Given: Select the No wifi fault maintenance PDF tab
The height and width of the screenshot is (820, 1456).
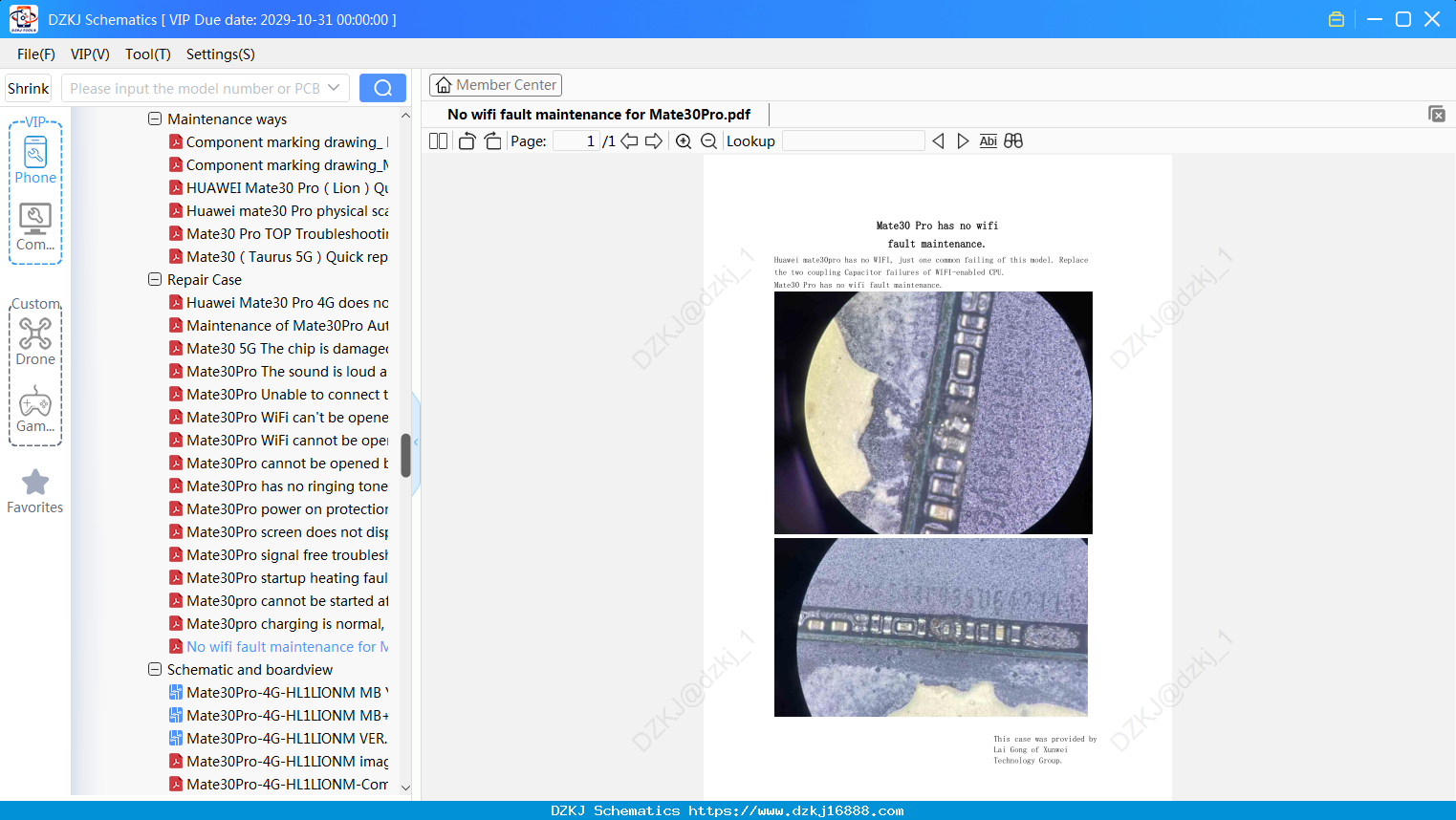Looking at the screenshot, I should click(598, 115).
